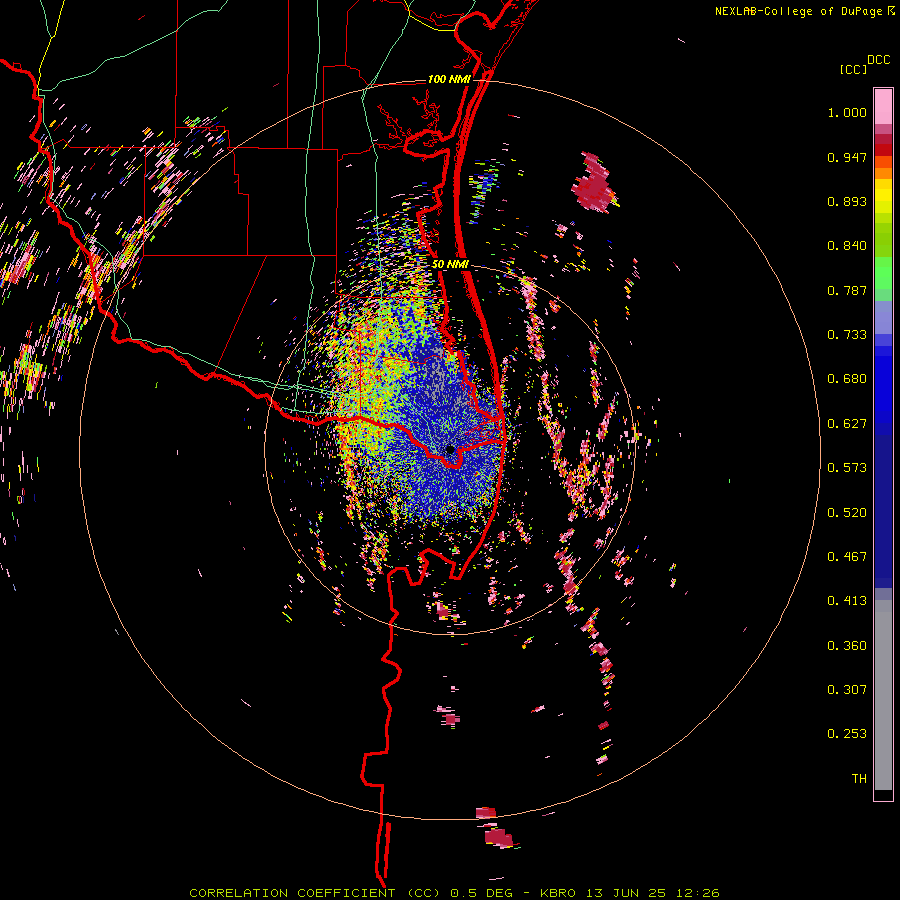Select the DCC label above the color scale

click(x=878, y=60)
